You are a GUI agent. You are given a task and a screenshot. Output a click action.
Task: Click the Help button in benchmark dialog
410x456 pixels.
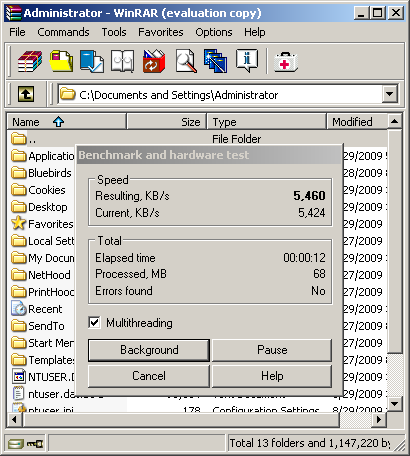[272, 376]
